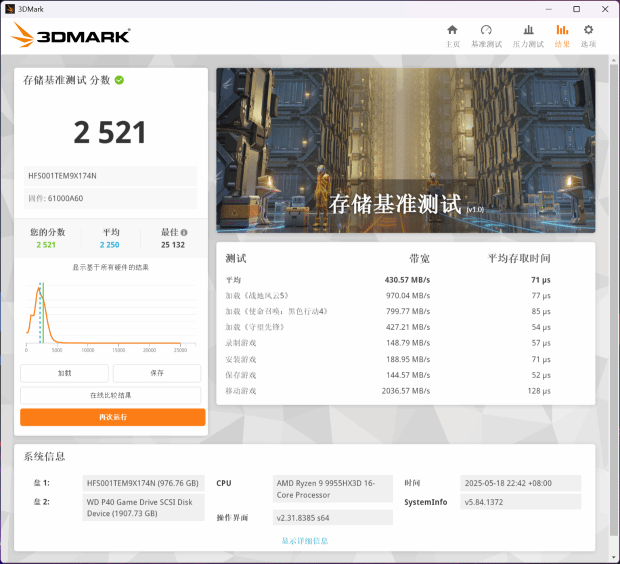Click the 安装游戏 test row label
The image size is (620, 564).
[241, 360]
